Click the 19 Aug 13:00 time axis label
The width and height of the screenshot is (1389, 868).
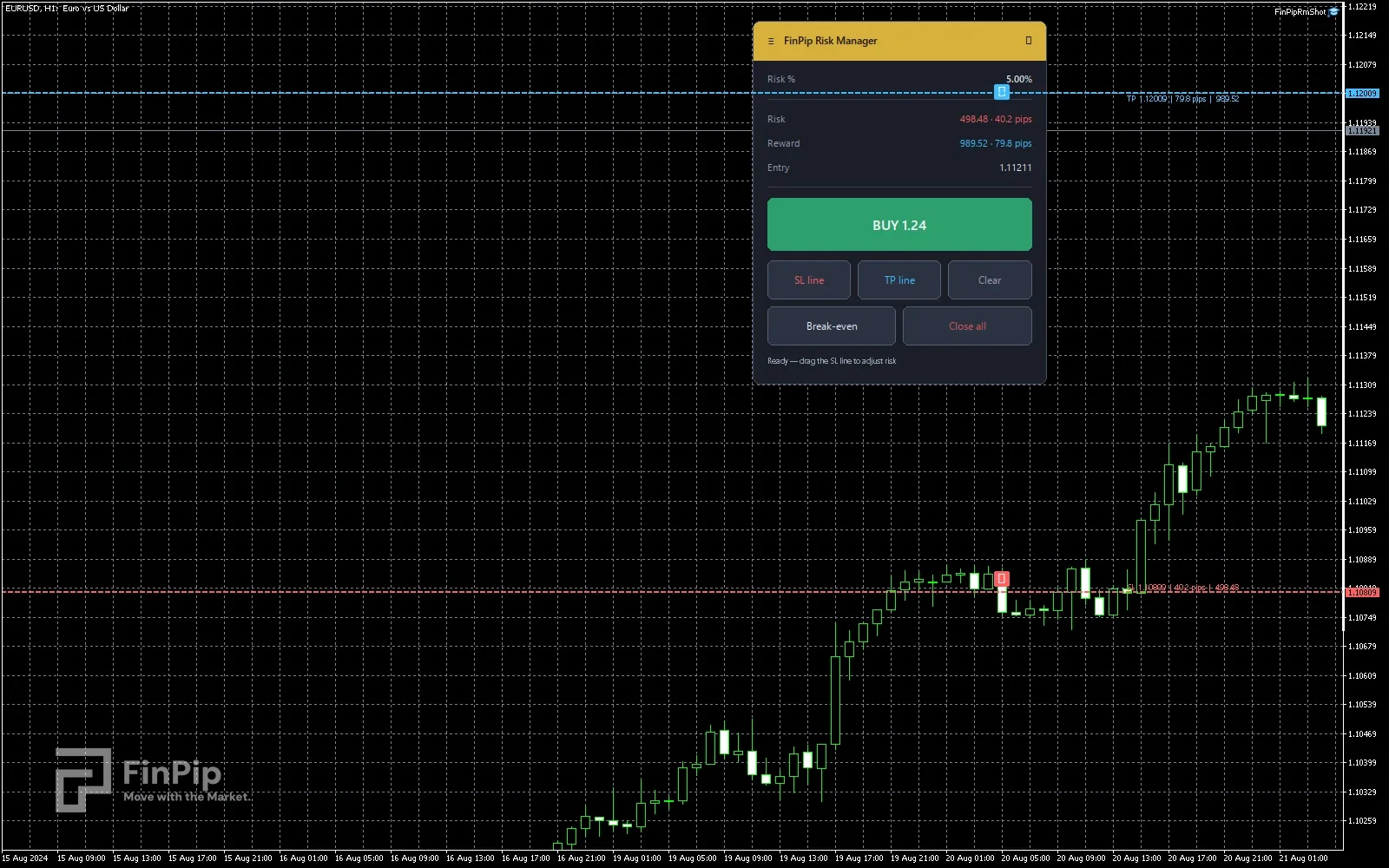pyautogui.click(x=803, y=858)
